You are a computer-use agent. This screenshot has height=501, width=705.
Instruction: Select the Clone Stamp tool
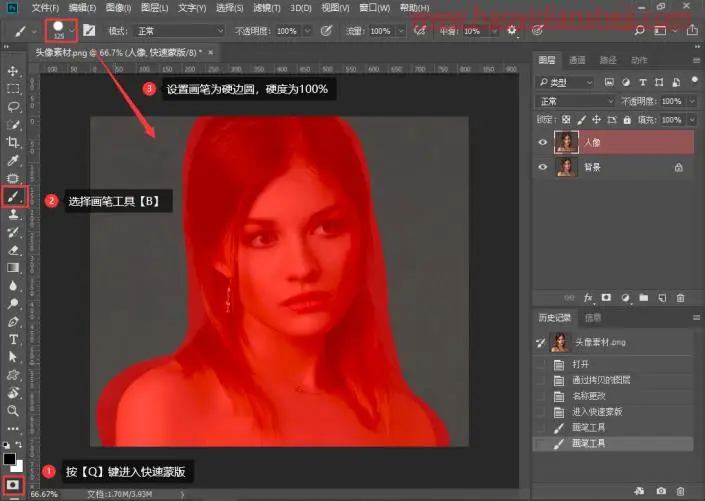[x=13, y=215]
